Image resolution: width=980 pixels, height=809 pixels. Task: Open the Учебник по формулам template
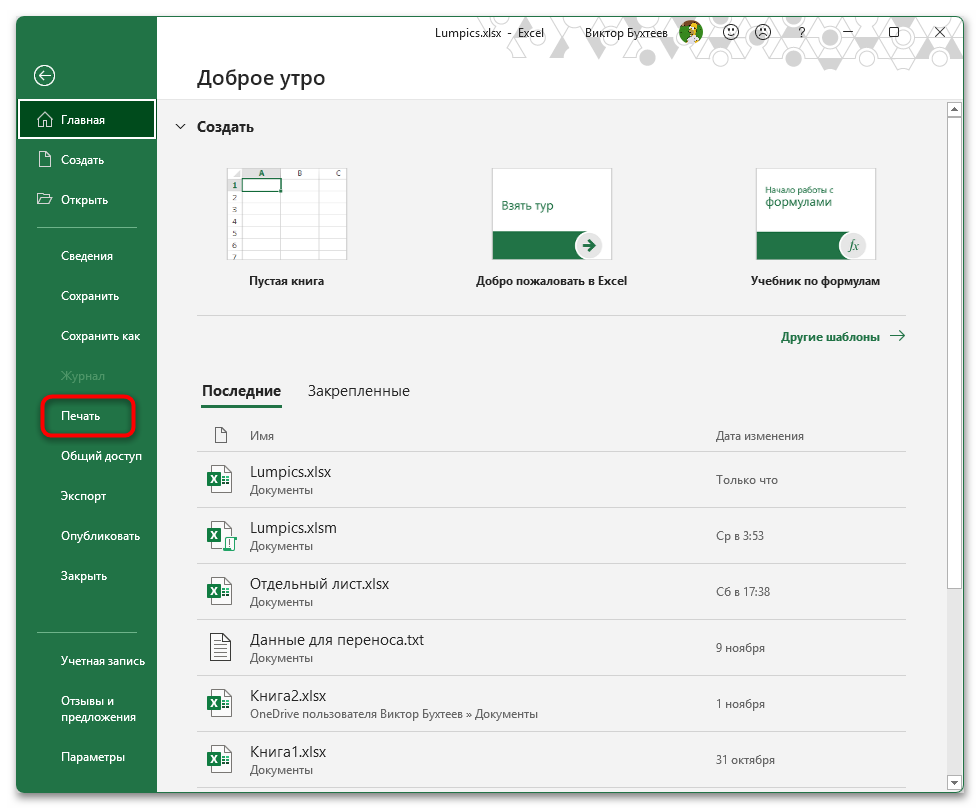(x=815, y=213)
